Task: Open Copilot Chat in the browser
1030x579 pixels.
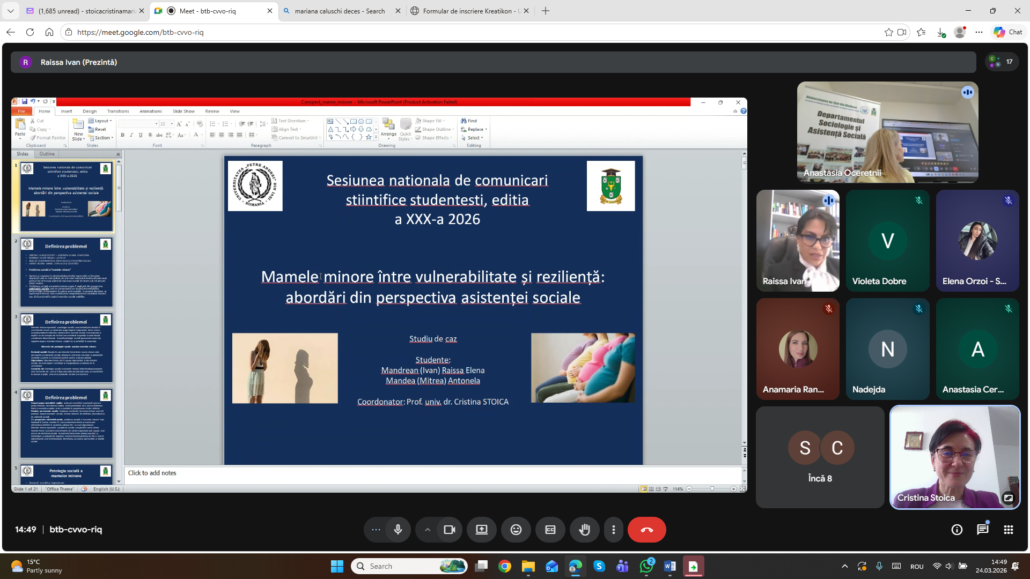Action: tap(1008, 32)
